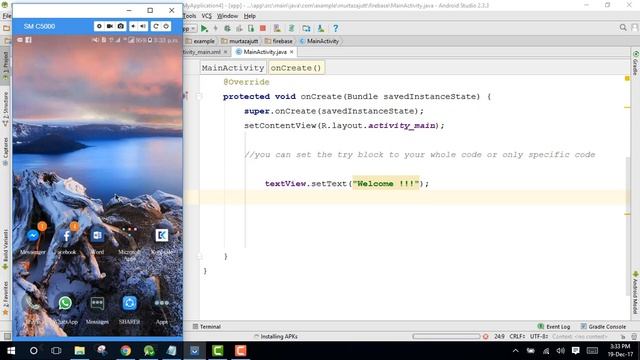The width and height of the screenshot is (640, 360).
Task: Open the Gradle side panel
Action: (x=636, y=63)
